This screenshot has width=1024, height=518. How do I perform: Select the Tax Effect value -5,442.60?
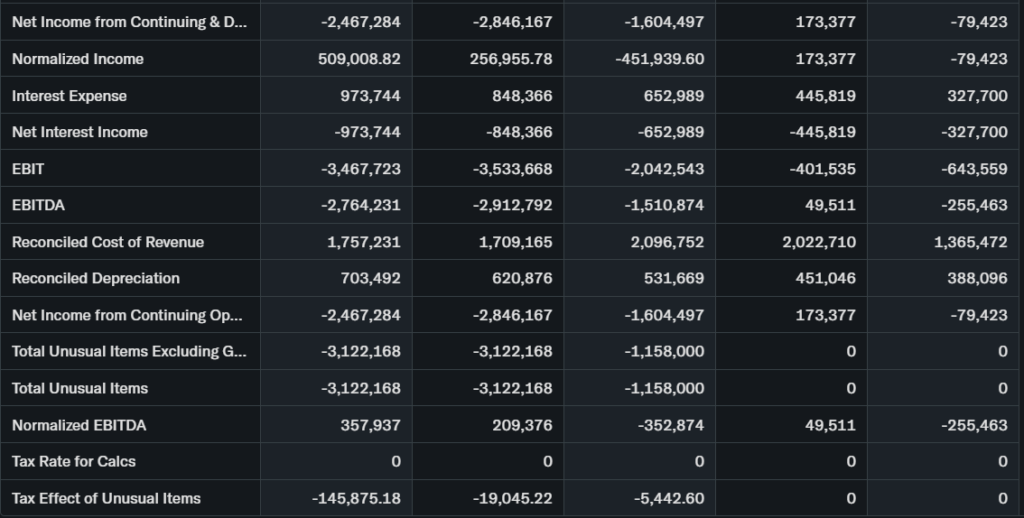point(664,498)
